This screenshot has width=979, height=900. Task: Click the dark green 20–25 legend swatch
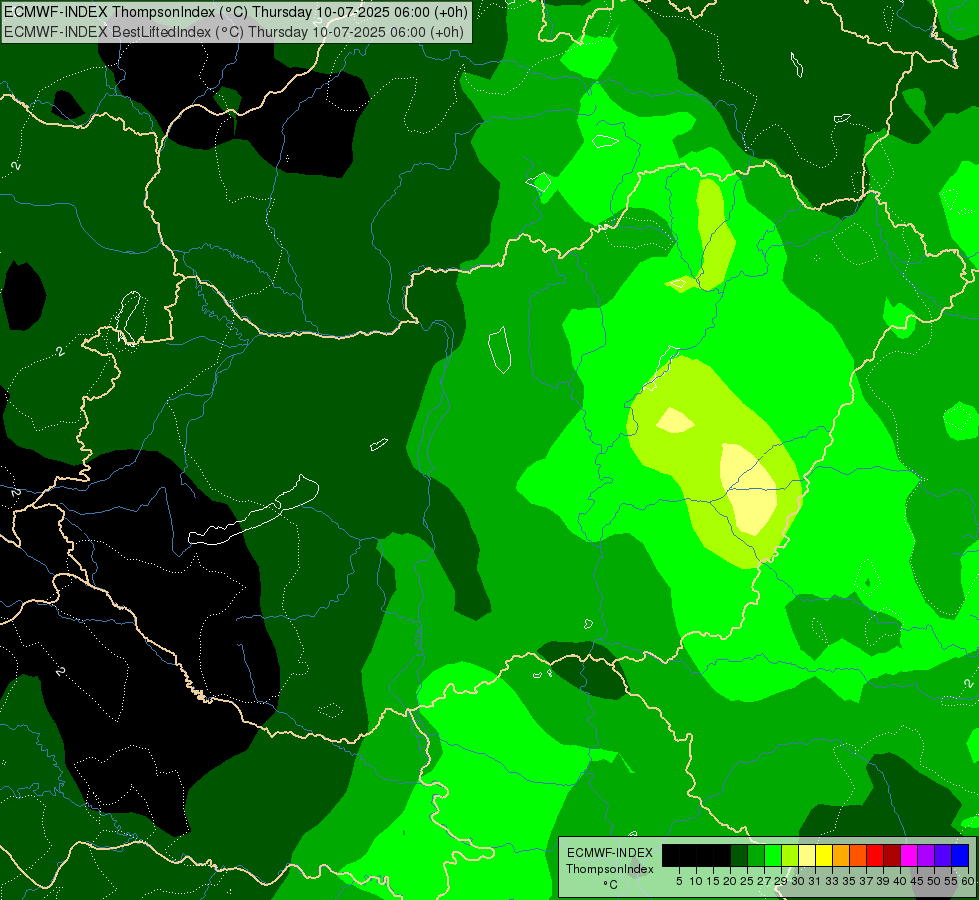(739, 855)
